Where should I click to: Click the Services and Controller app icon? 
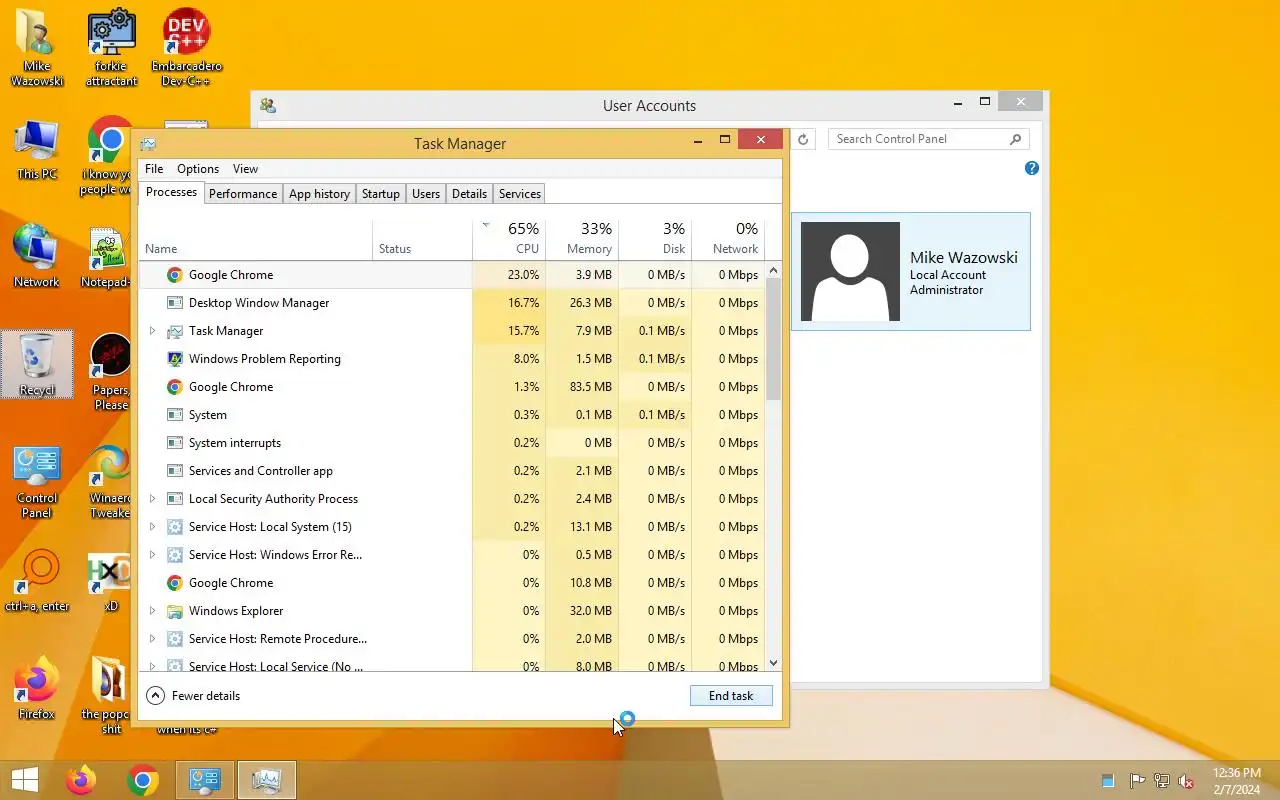point(175,471)
